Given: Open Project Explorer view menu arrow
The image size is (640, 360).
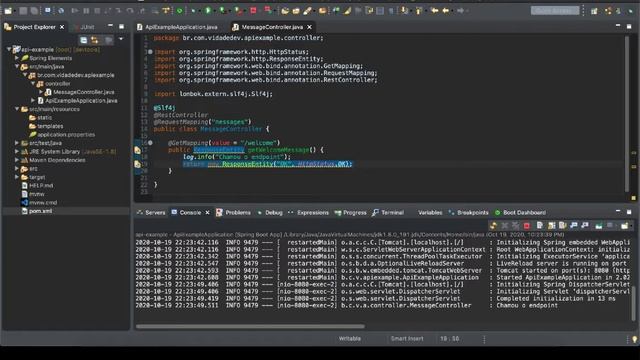Looking at the screenshot, I should pos(121,39).
